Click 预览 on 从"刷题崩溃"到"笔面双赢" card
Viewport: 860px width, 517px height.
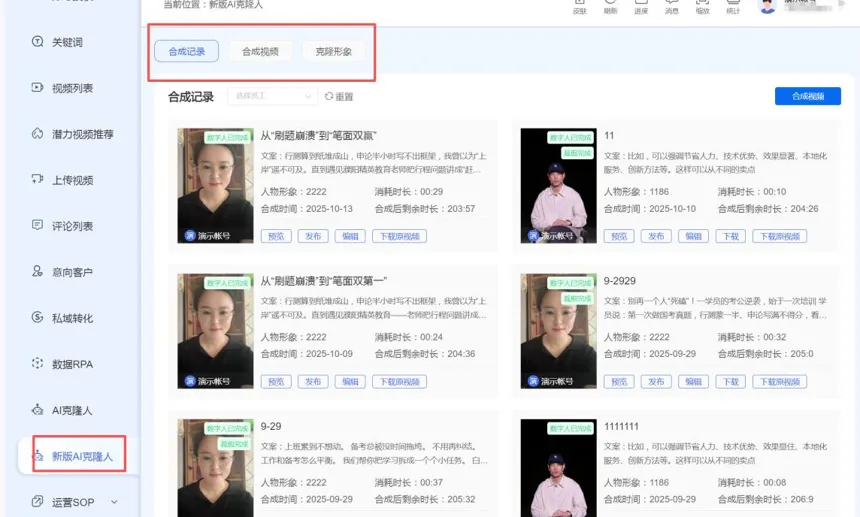coord(276,236)
